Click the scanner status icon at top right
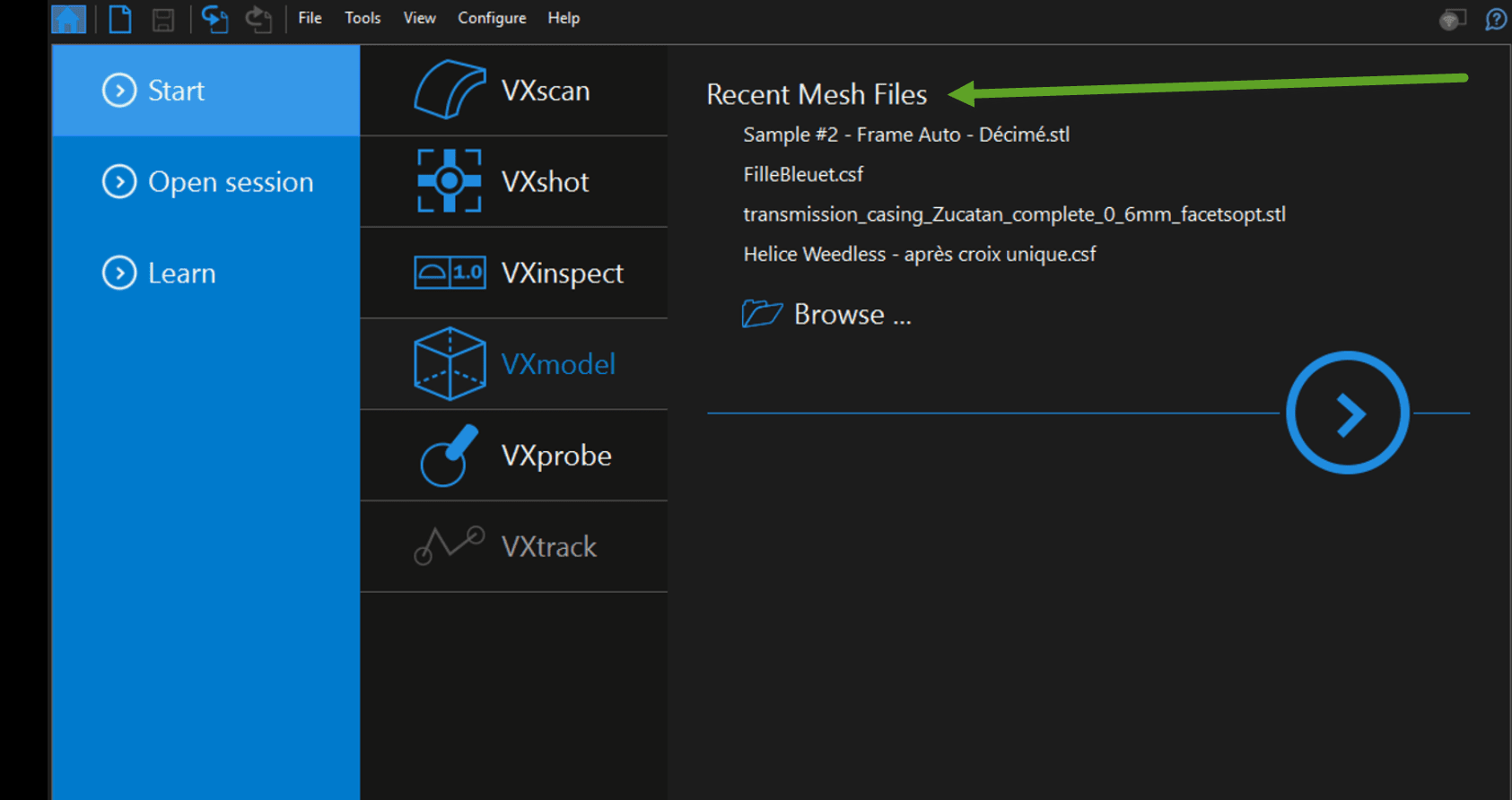Screen dimensions: 1512x800 [x=1452, y=19]
